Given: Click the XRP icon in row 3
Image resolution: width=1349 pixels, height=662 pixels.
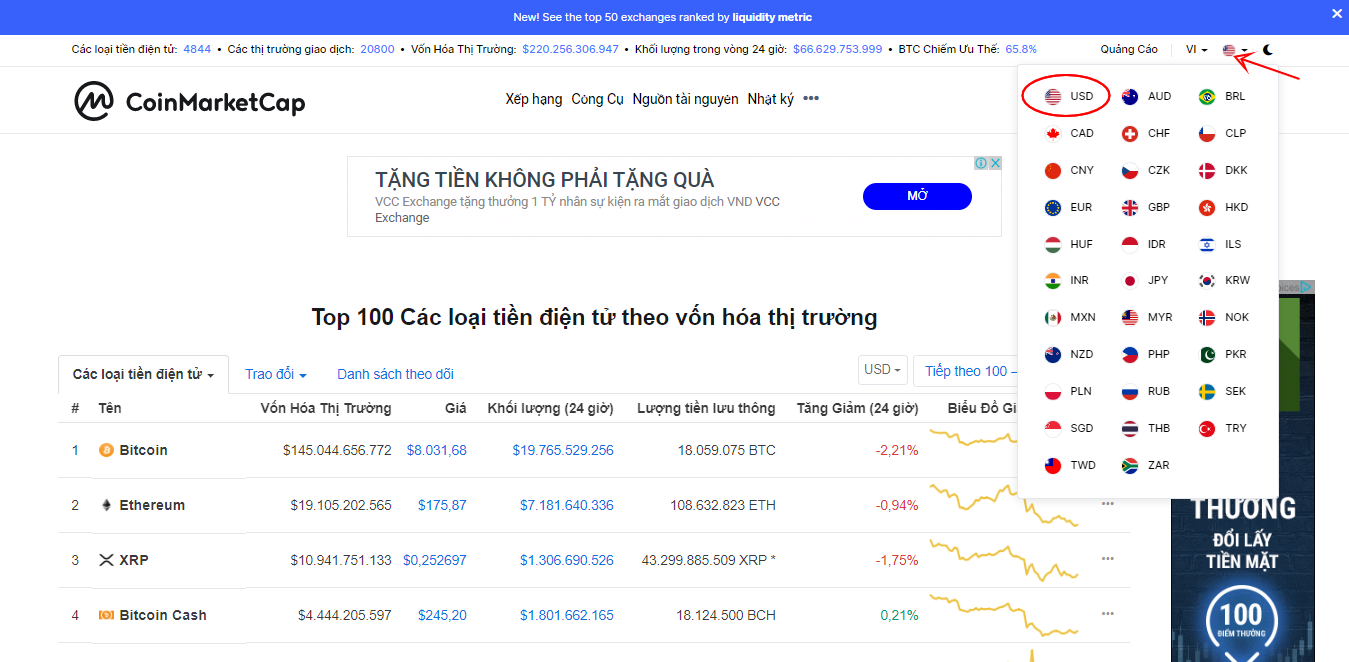Looking at the screenshot, I should pyautogui.click(x=107, y=560).
